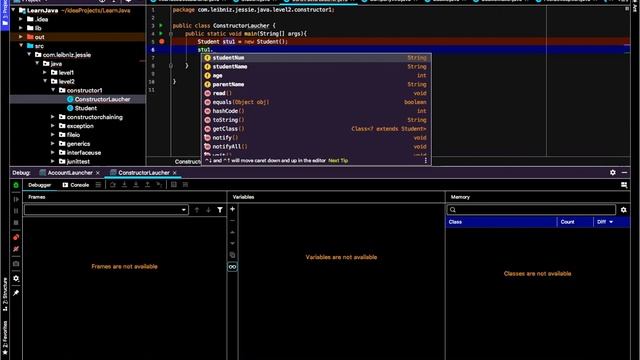The height and width of the screenshot is (360, 640).
Task: Collapse com.leibniz.jessie package
Action: pyautogui.click(x=29, y=55)
